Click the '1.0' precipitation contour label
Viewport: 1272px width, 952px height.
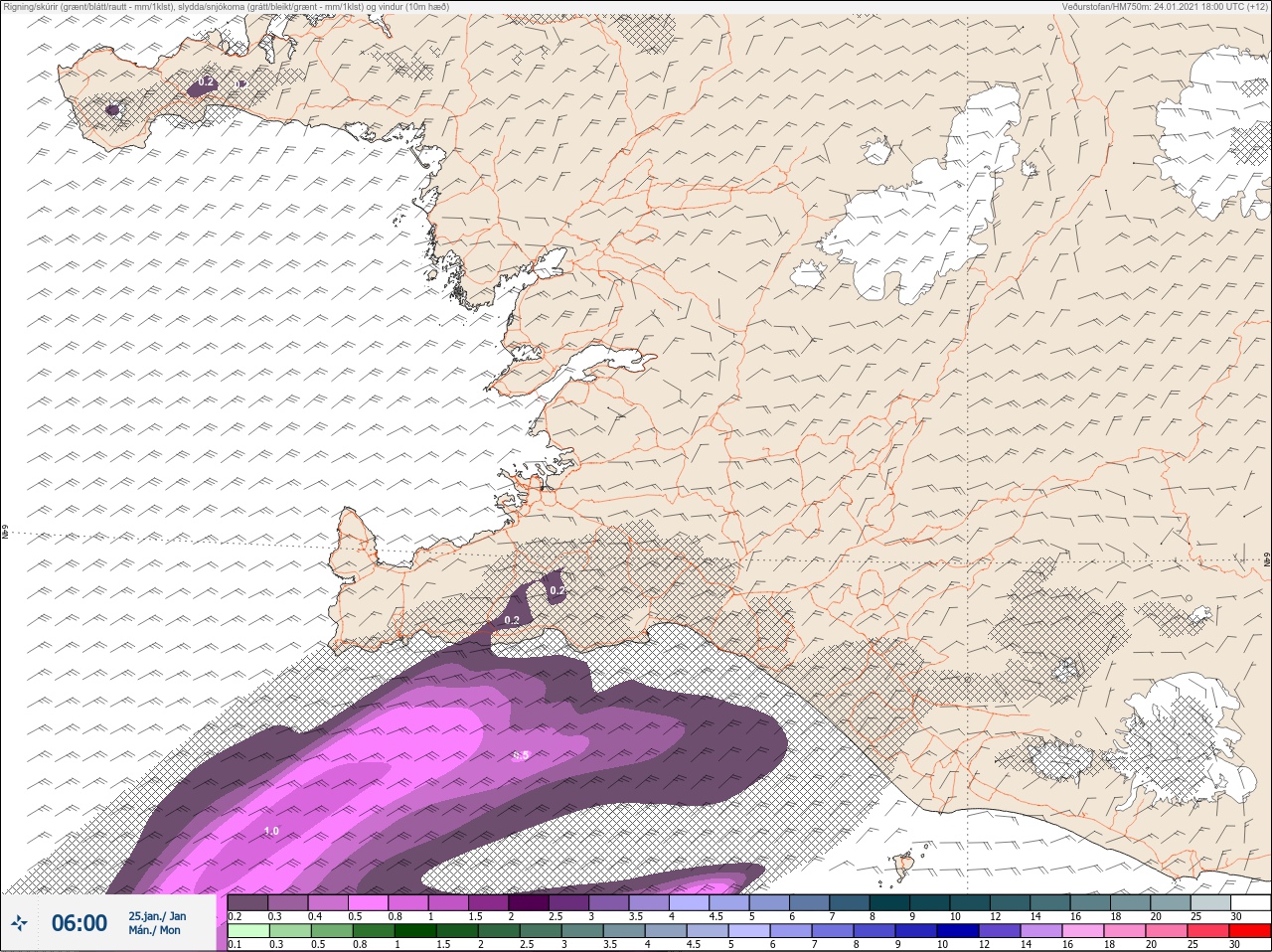tap(271, 831)
